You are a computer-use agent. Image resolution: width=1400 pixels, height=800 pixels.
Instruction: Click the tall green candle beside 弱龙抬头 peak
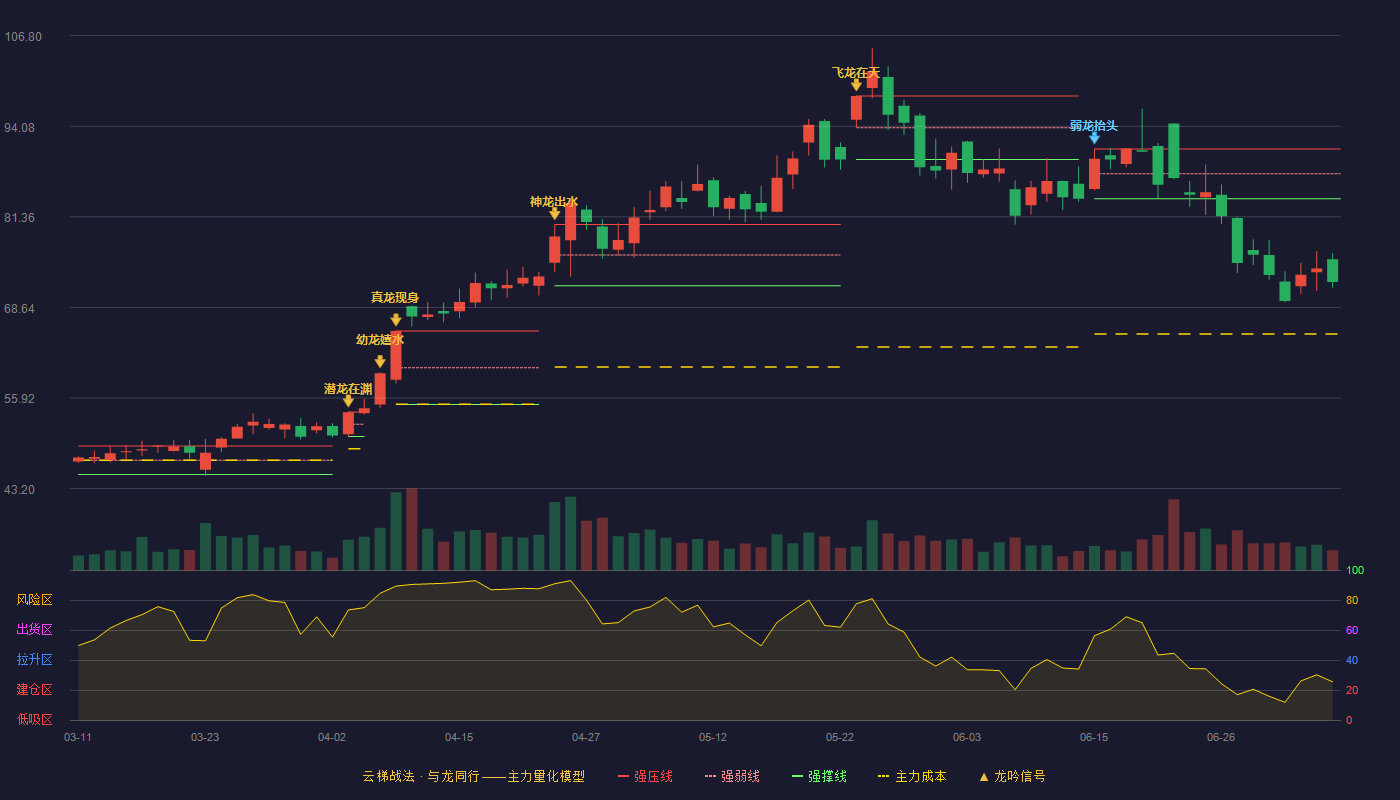point(1173,151)
